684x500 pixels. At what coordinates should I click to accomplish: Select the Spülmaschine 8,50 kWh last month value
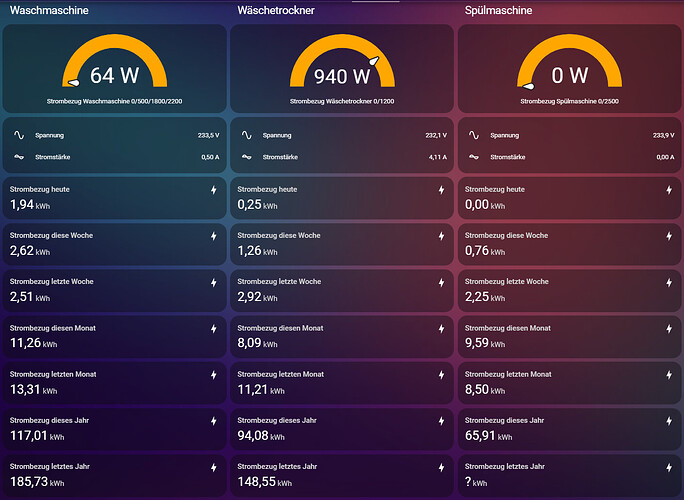(485, 390)
